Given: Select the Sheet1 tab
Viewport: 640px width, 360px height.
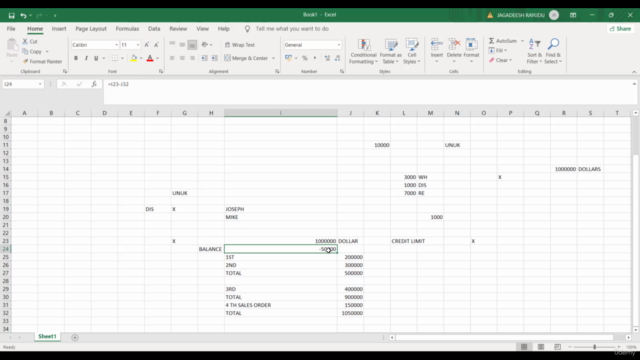Looking at the screenshot, I should click(x=47, y=337).
